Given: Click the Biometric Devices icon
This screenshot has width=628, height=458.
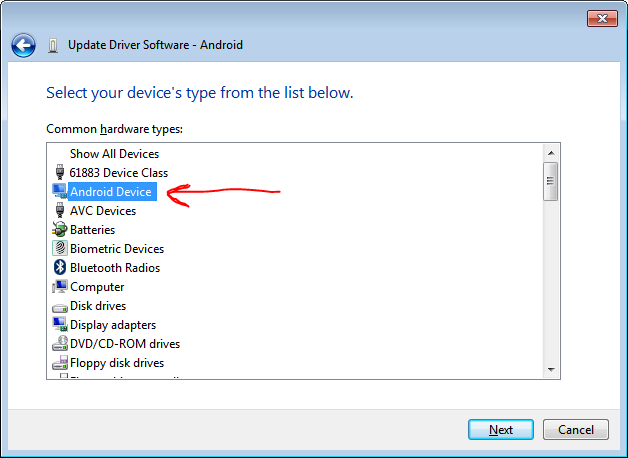Looking at the screenshot, I should pyautogui.click(x=59, y=249).
